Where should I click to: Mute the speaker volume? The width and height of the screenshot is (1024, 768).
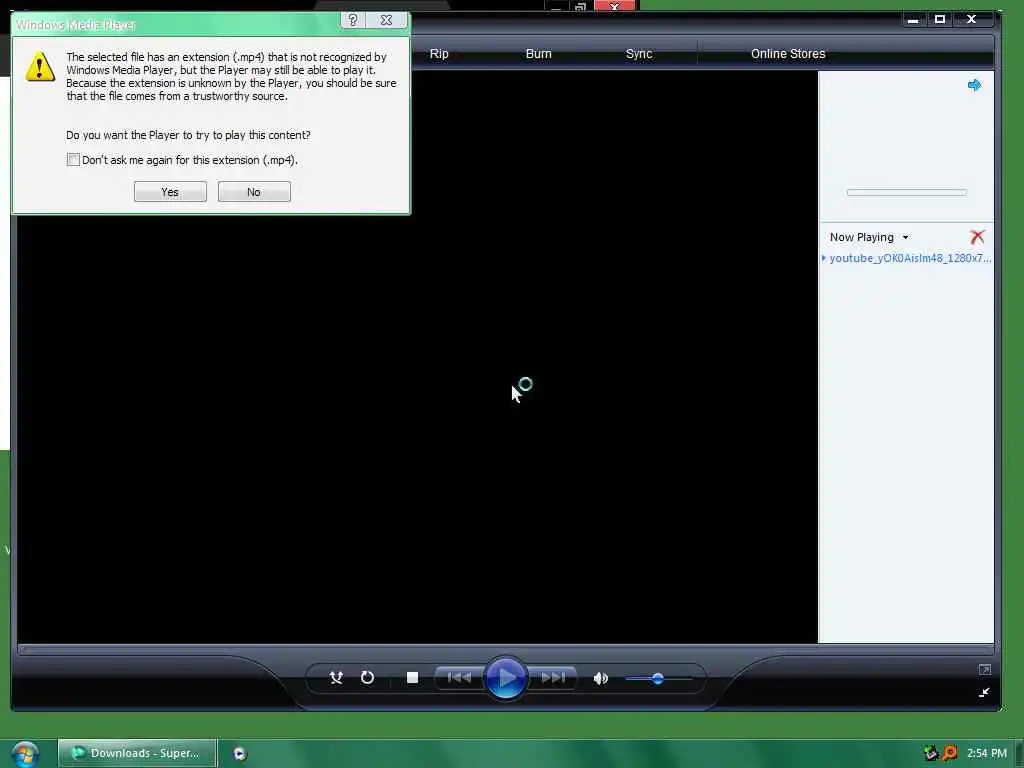pyautogui.click(x=600, y=678)
